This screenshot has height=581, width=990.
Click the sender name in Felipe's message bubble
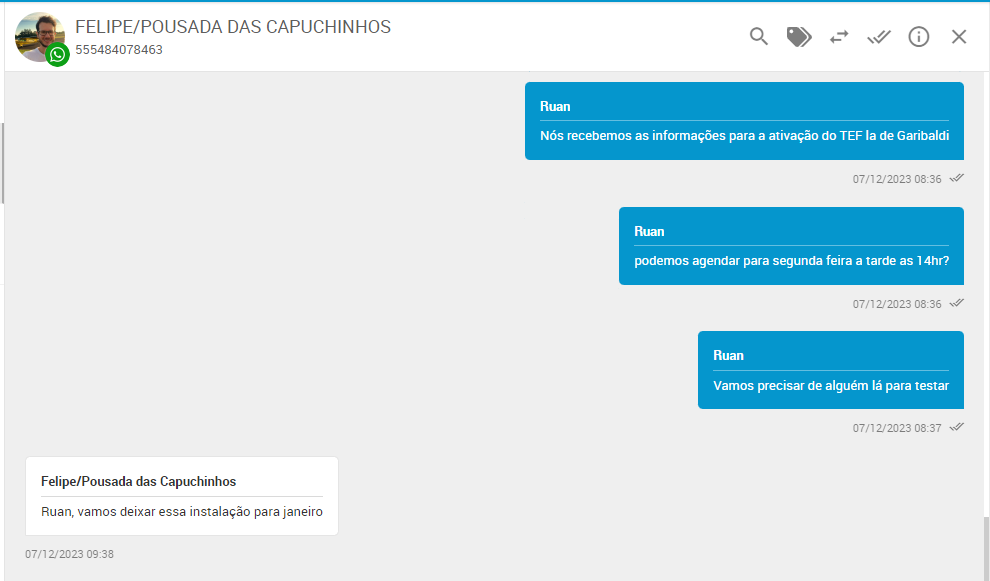(138, 482)
